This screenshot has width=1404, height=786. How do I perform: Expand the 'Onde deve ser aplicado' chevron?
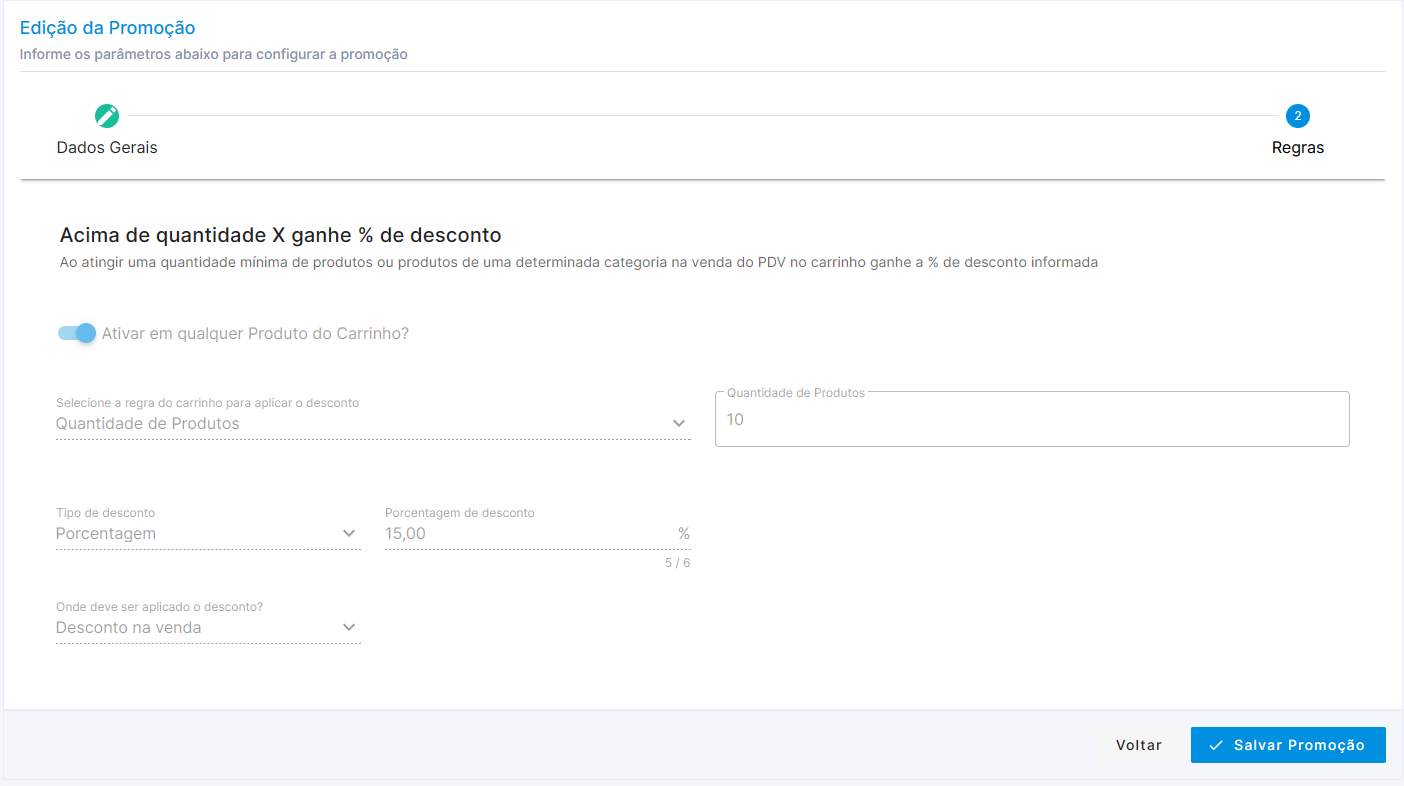tap(349, 627)
